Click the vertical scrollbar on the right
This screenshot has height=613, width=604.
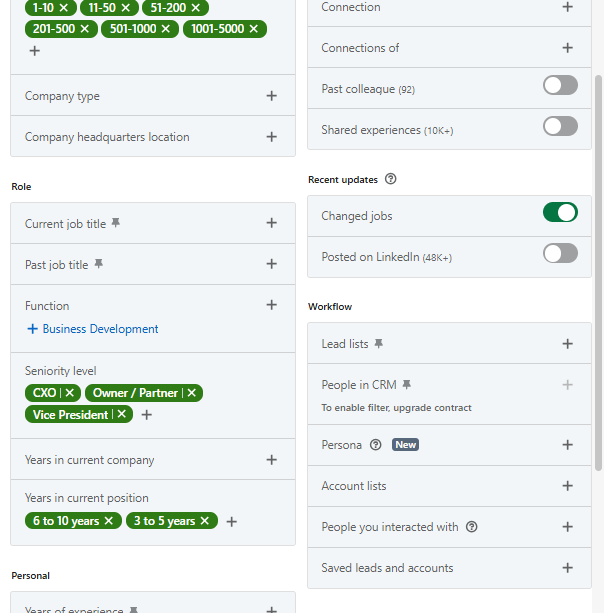click(598, 270)
